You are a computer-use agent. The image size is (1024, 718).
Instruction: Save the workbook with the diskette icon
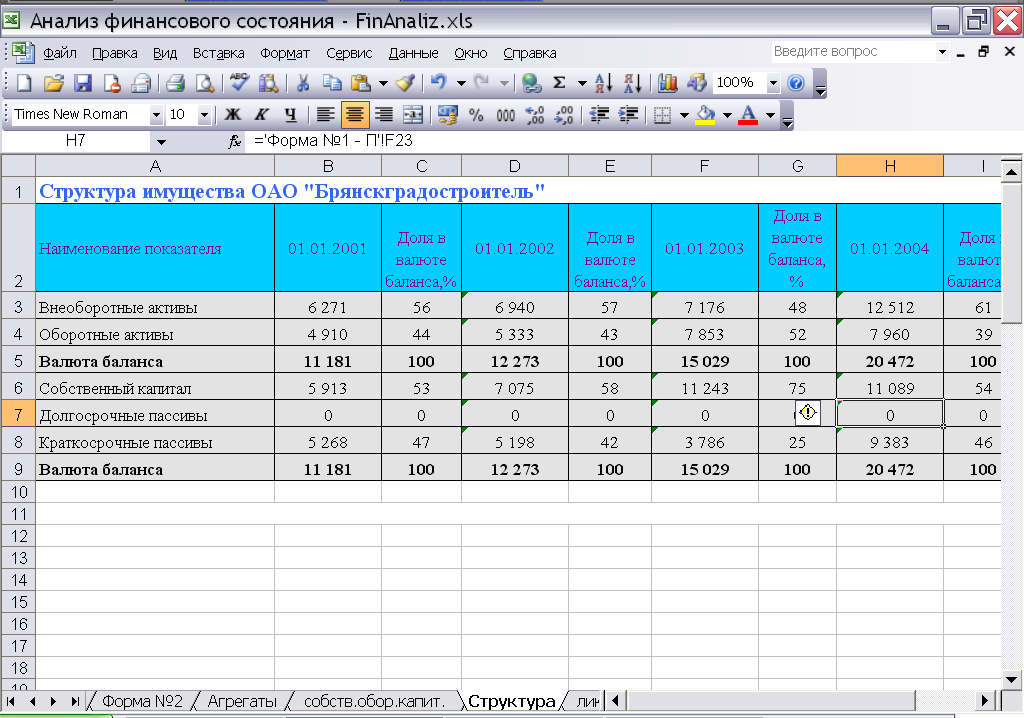coord(83,83)
